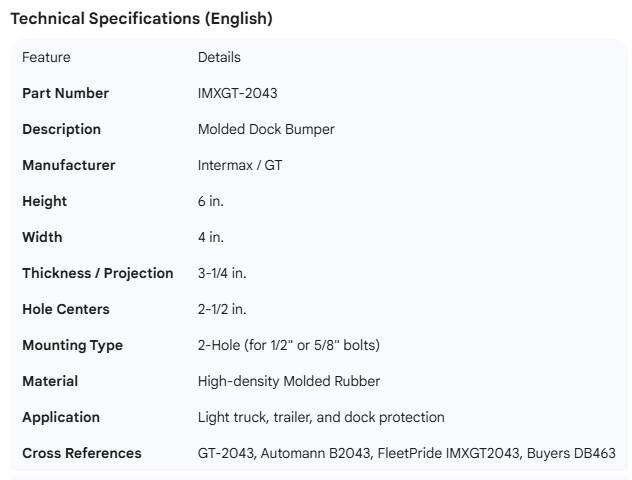
Task: Click the Molded Dock Bumper text
Action: [266, 129]
